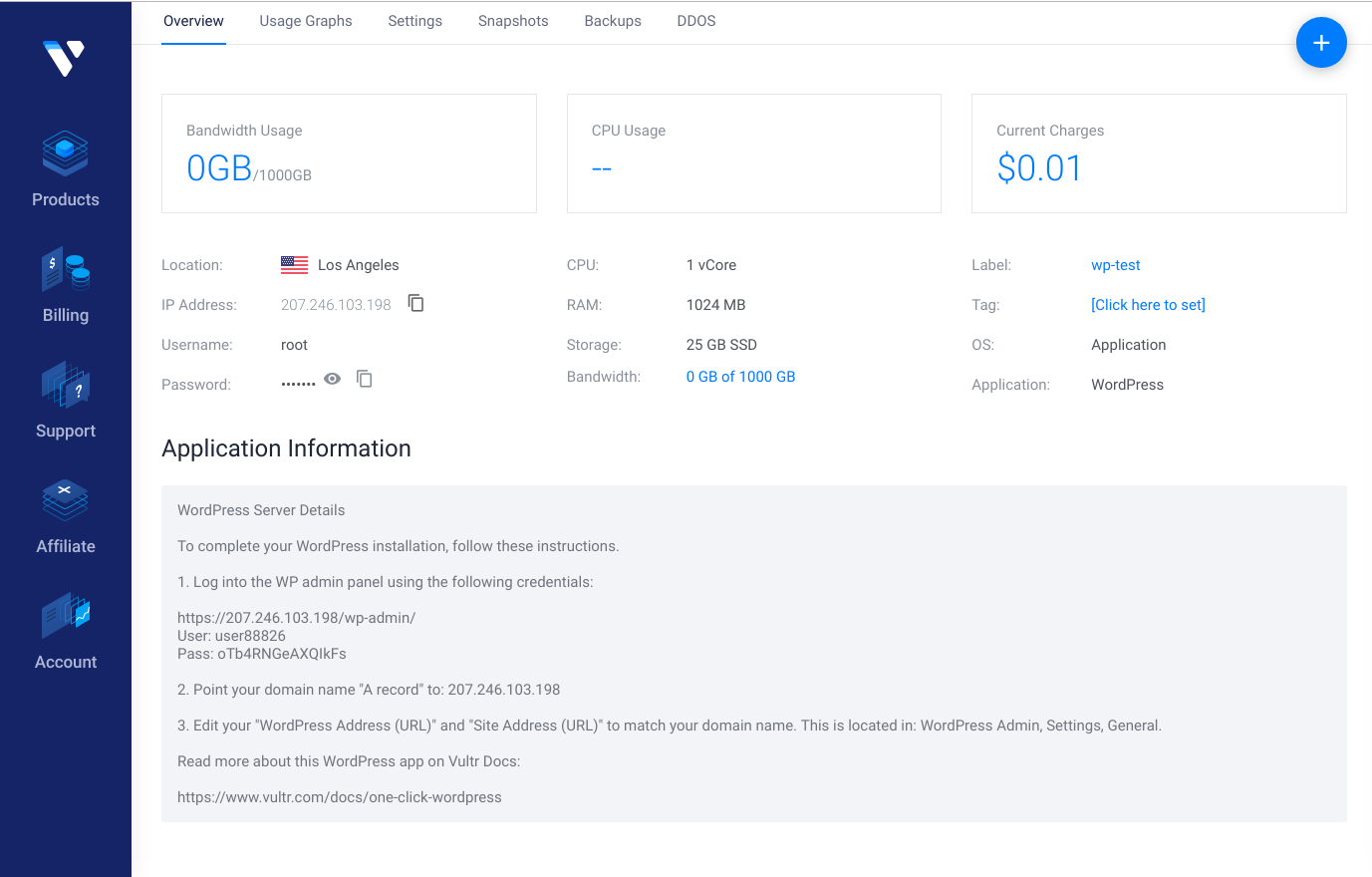1372x877 pixels.
Task: Copy the password with clipboard icon
Action: [x=365, y=379]
